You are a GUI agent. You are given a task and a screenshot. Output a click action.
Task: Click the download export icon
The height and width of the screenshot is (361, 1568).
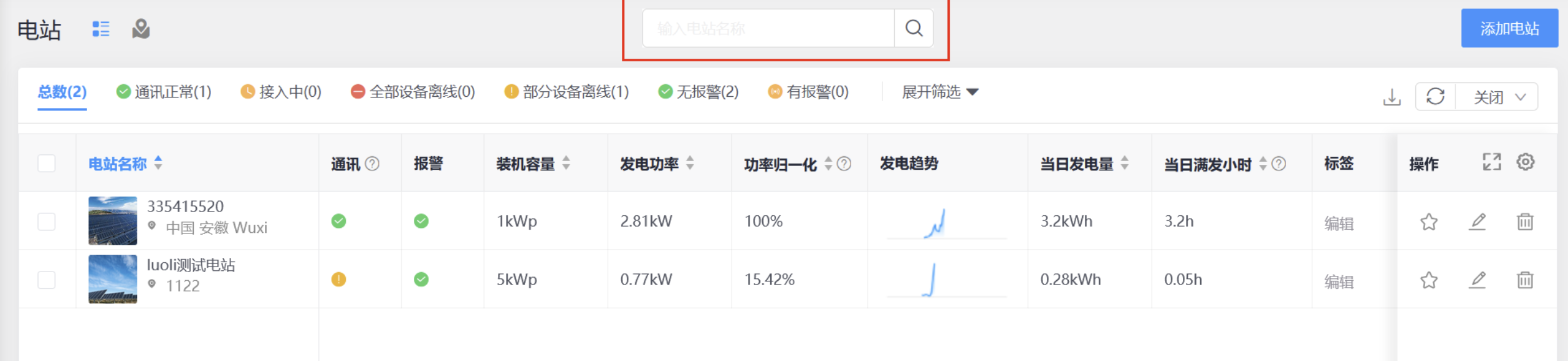coord(1392,97)
